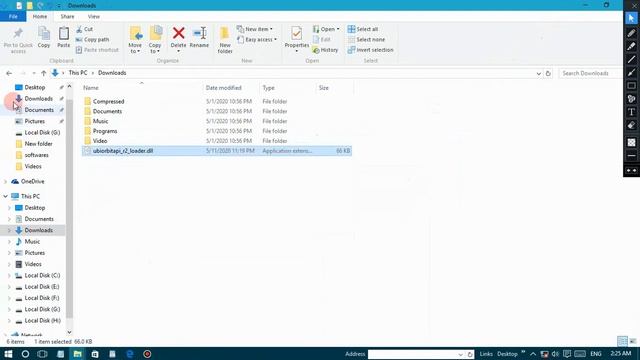Image resolution: width=640 pixels, height=360 pixels.
Task: Cut the selected file
Action: [x=84, y=29]
